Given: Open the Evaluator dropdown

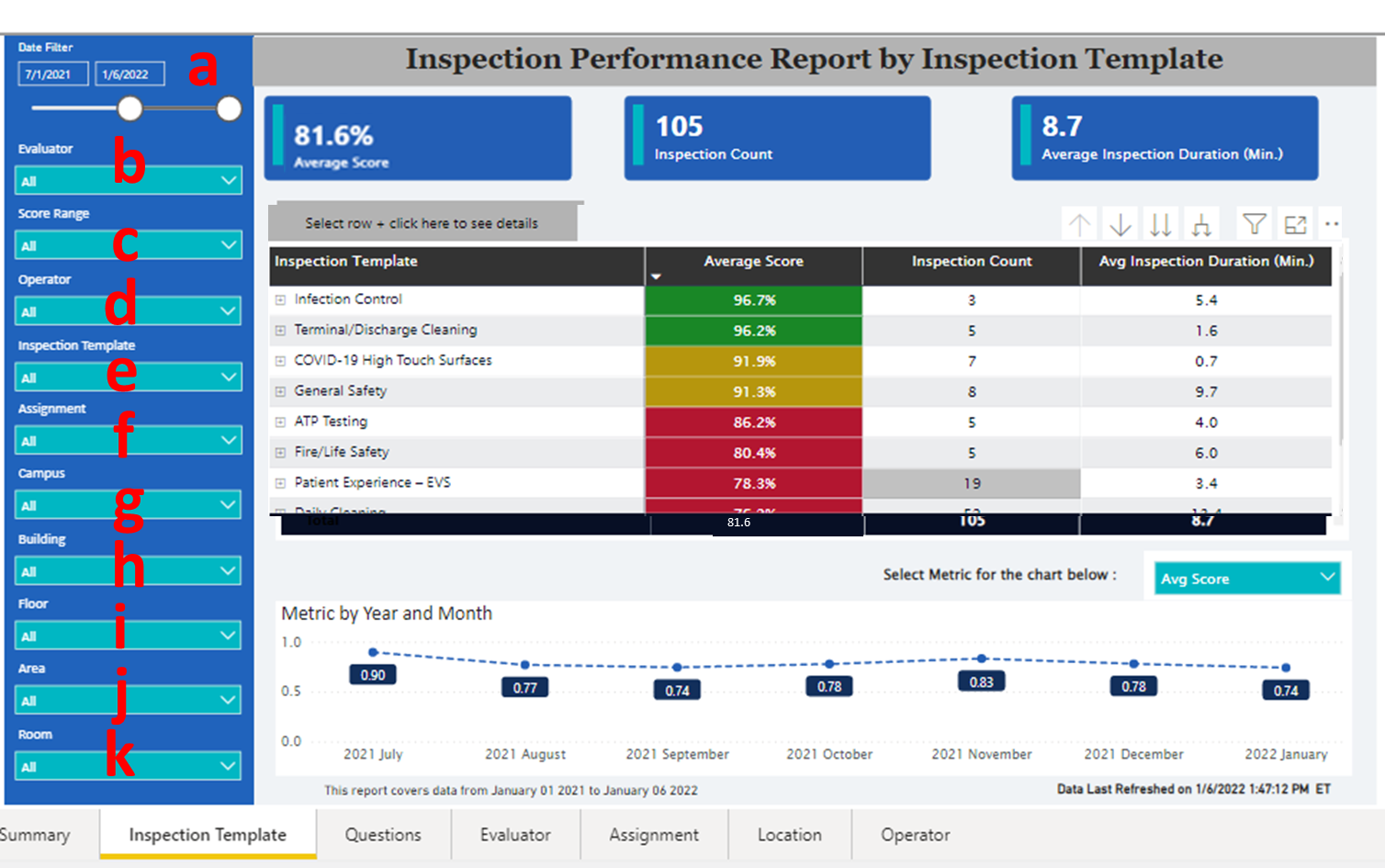Looking at the screenshot, I should tap(128, 180).
